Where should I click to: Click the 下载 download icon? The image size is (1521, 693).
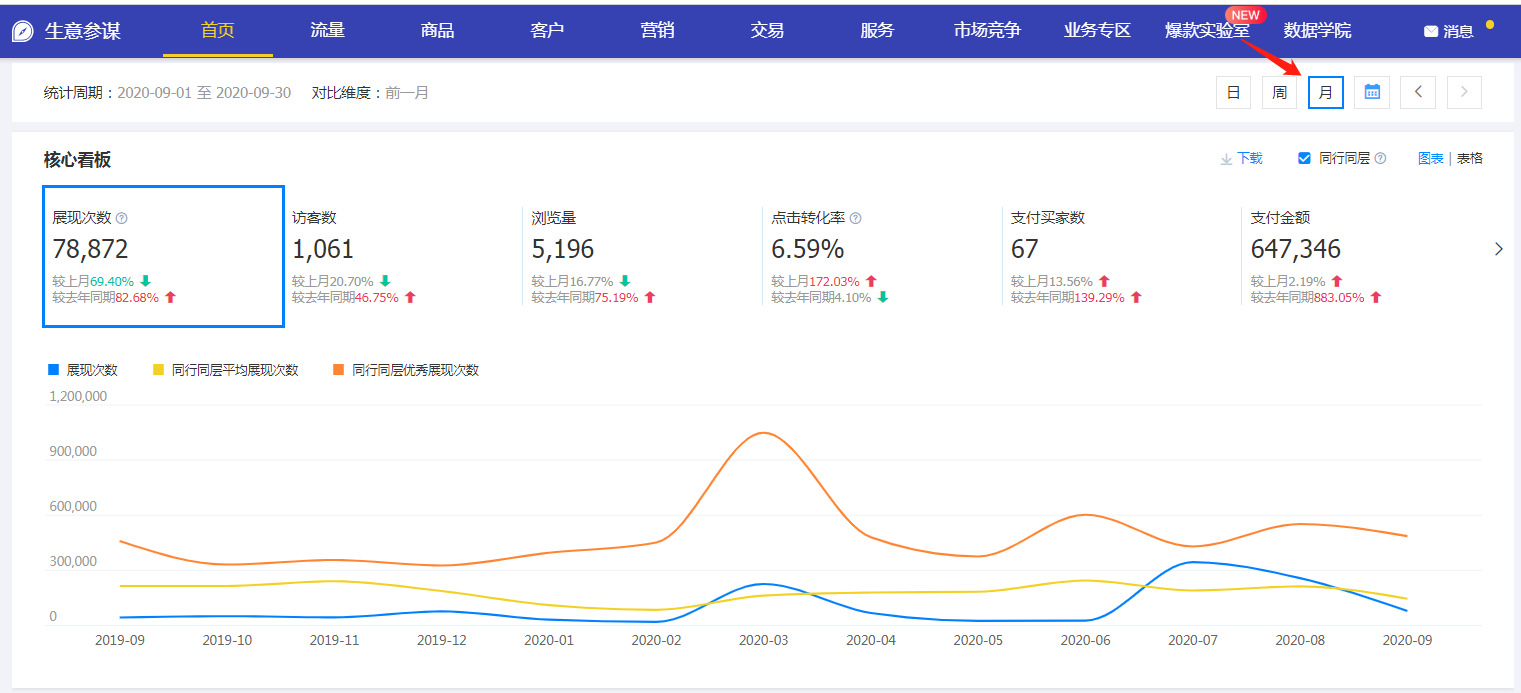[1226, 158]
